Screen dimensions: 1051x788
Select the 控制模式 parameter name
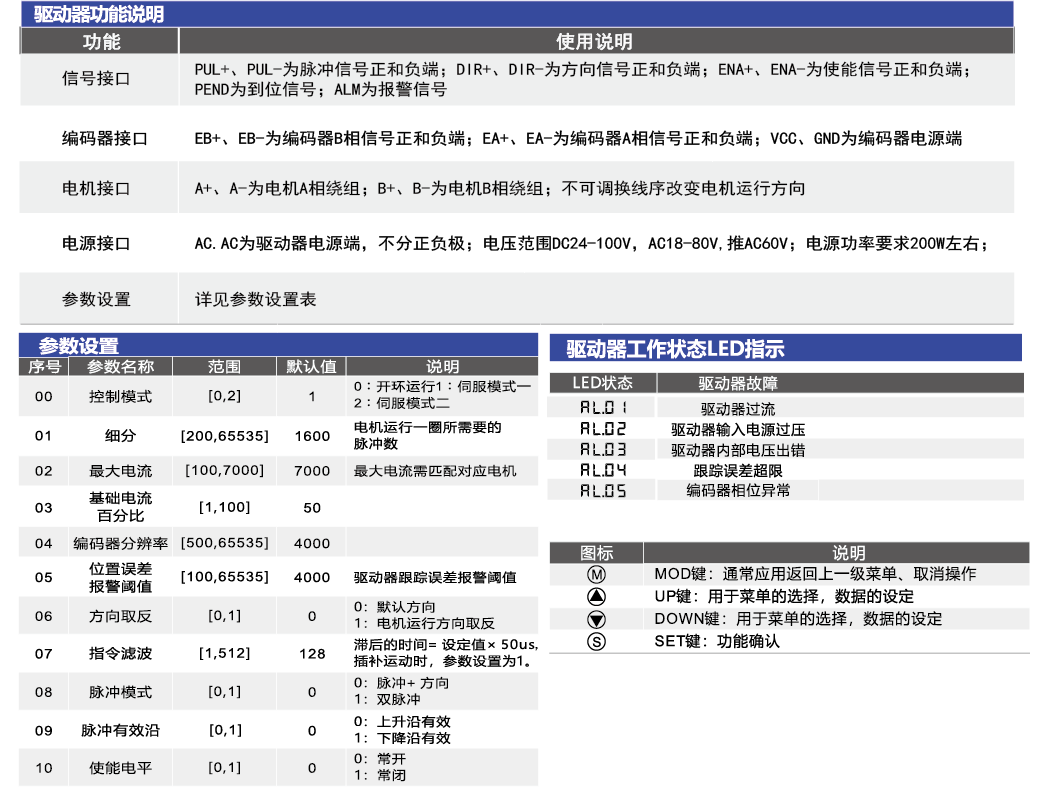point(121,397)
